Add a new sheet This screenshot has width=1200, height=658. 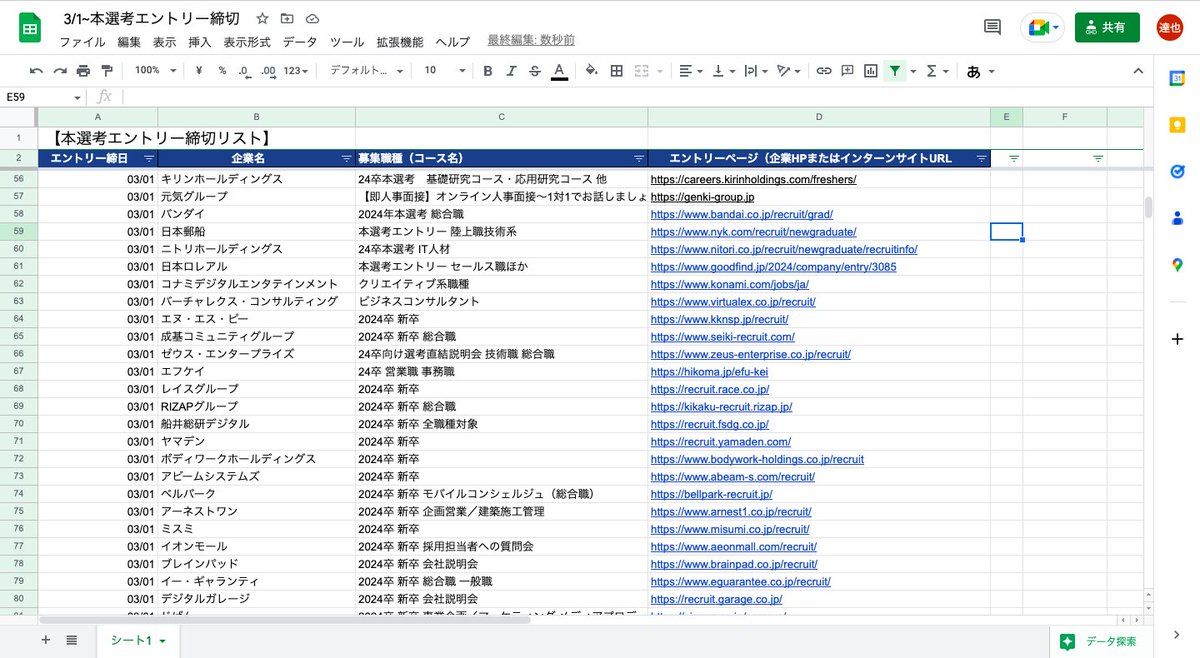point(45,640)
